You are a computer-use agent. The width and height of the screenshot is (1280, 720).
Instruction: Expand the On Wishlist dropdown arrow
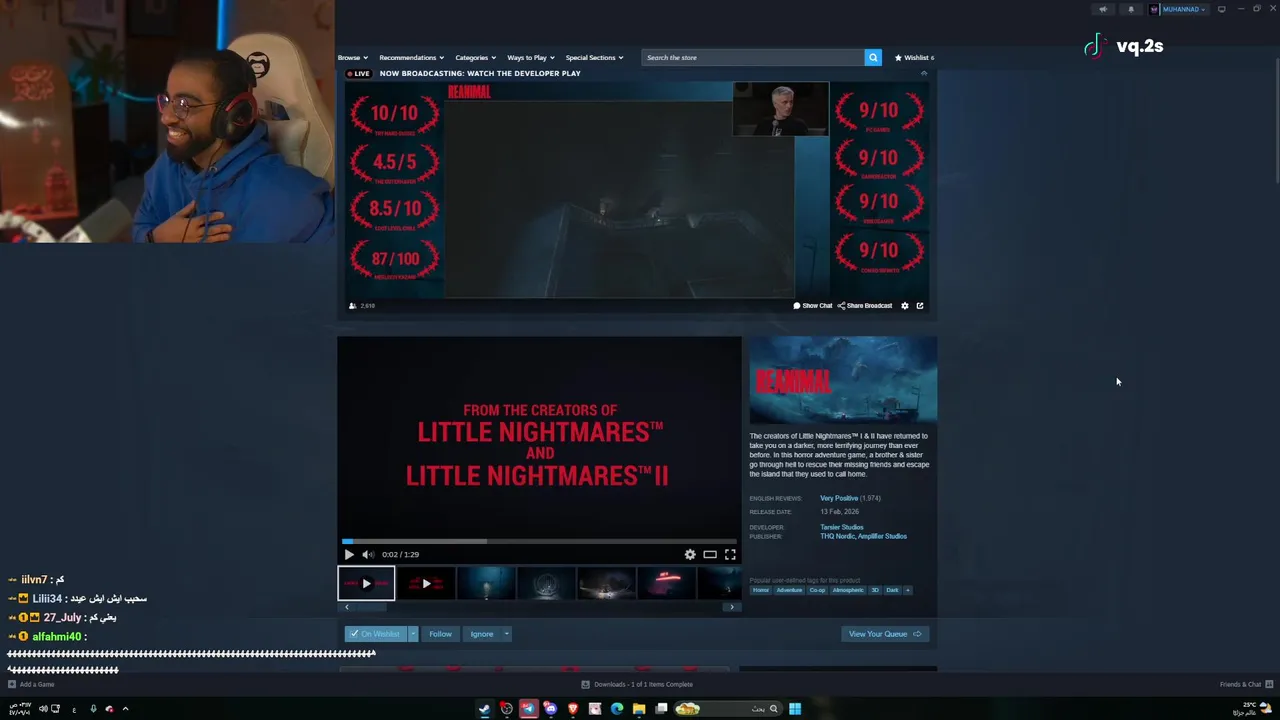click(x=412, y=634)
